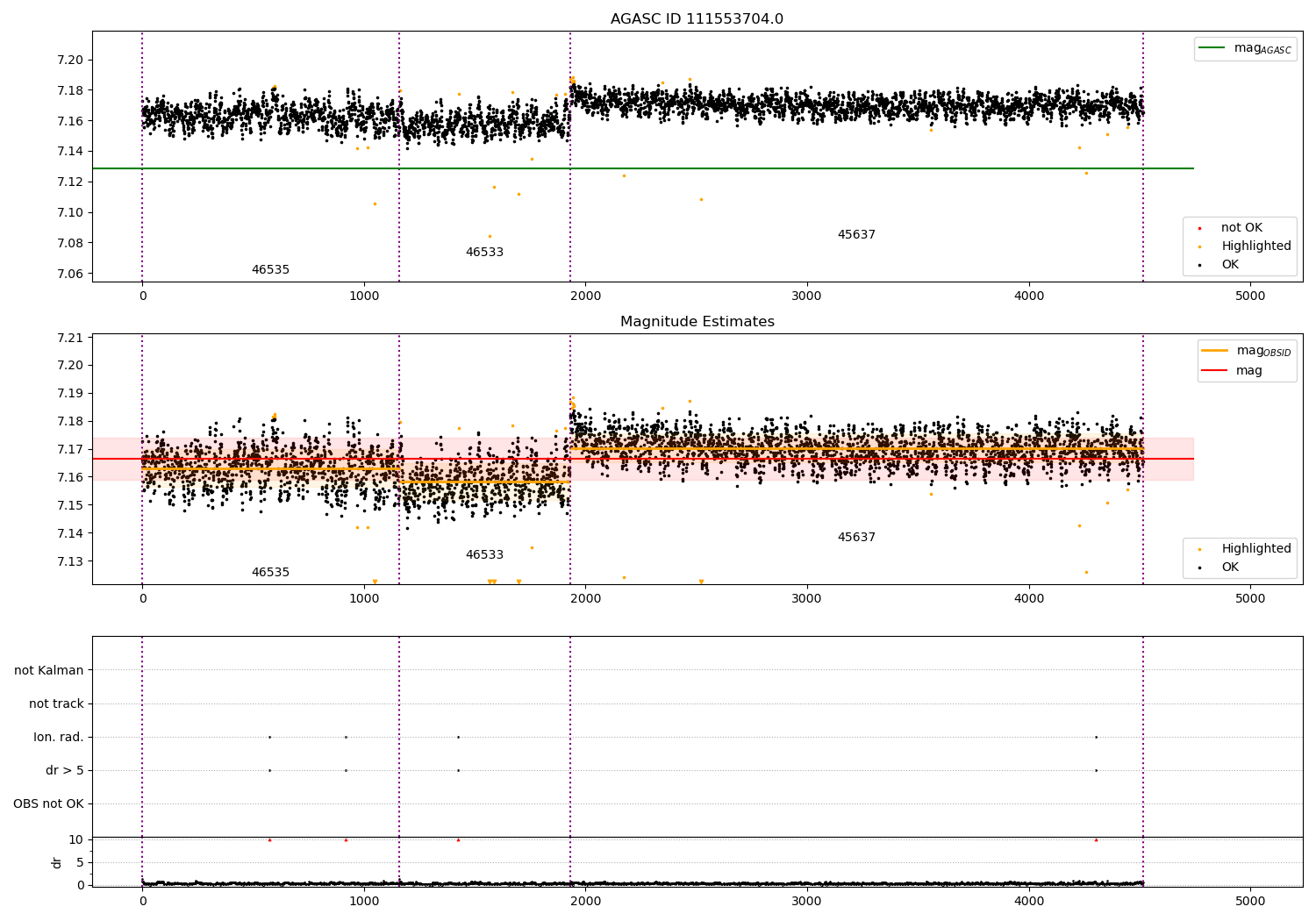Click the 45637 obsid label in top plot
Image resolution: width=1316 pixels, height=921 pixels.
click(856, 235)
